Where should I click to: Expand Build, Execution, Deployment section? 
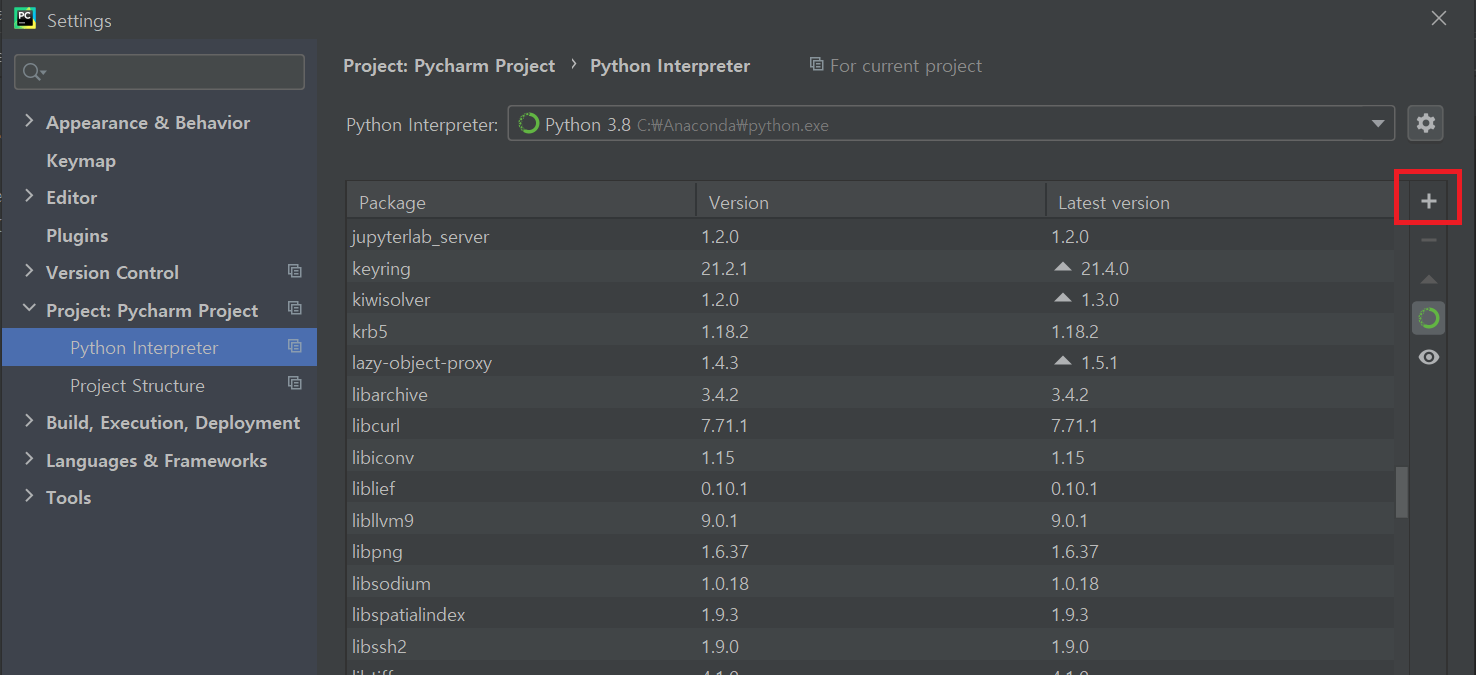coord(29,422)
